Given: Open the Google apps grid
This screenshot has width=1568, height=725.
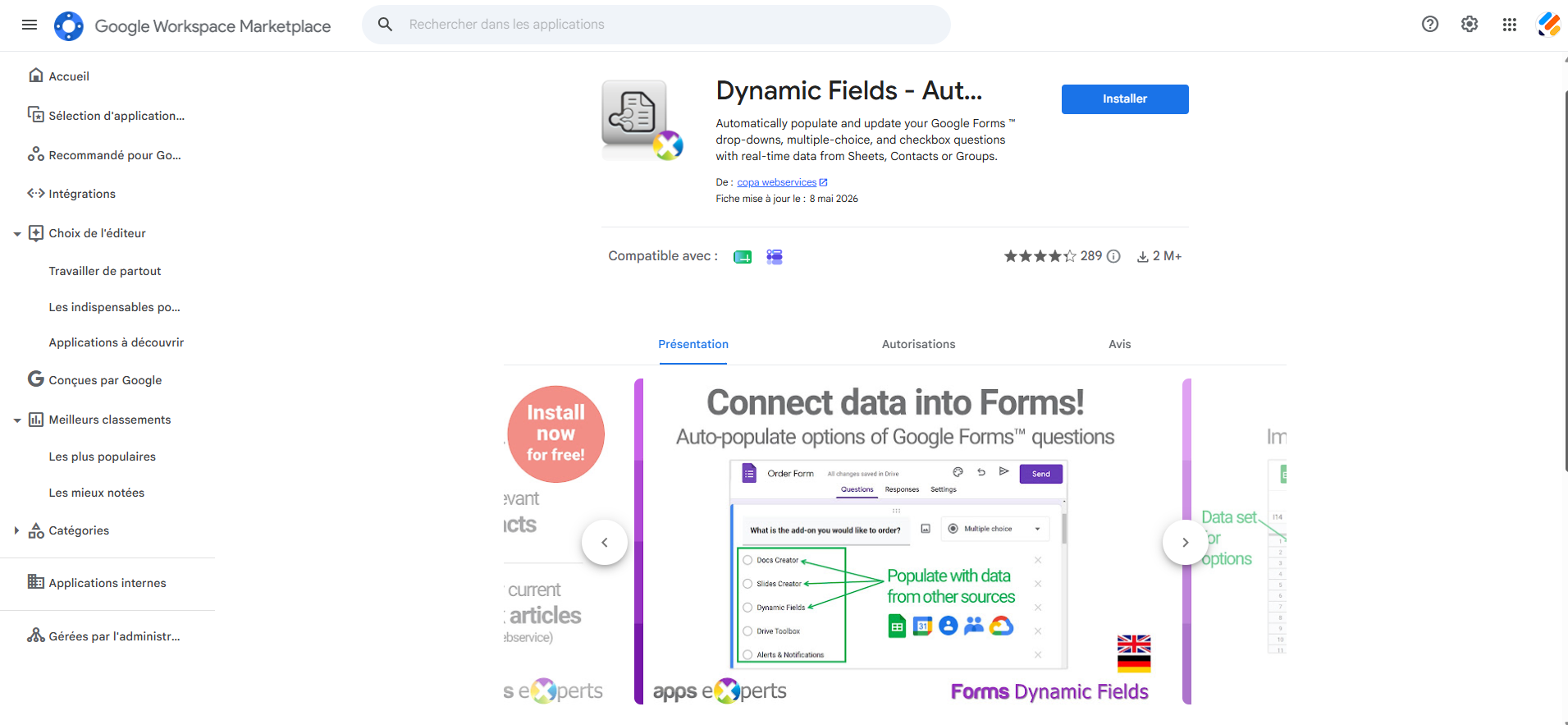Looking at the screenshot, I should (x=1510, y=25).
